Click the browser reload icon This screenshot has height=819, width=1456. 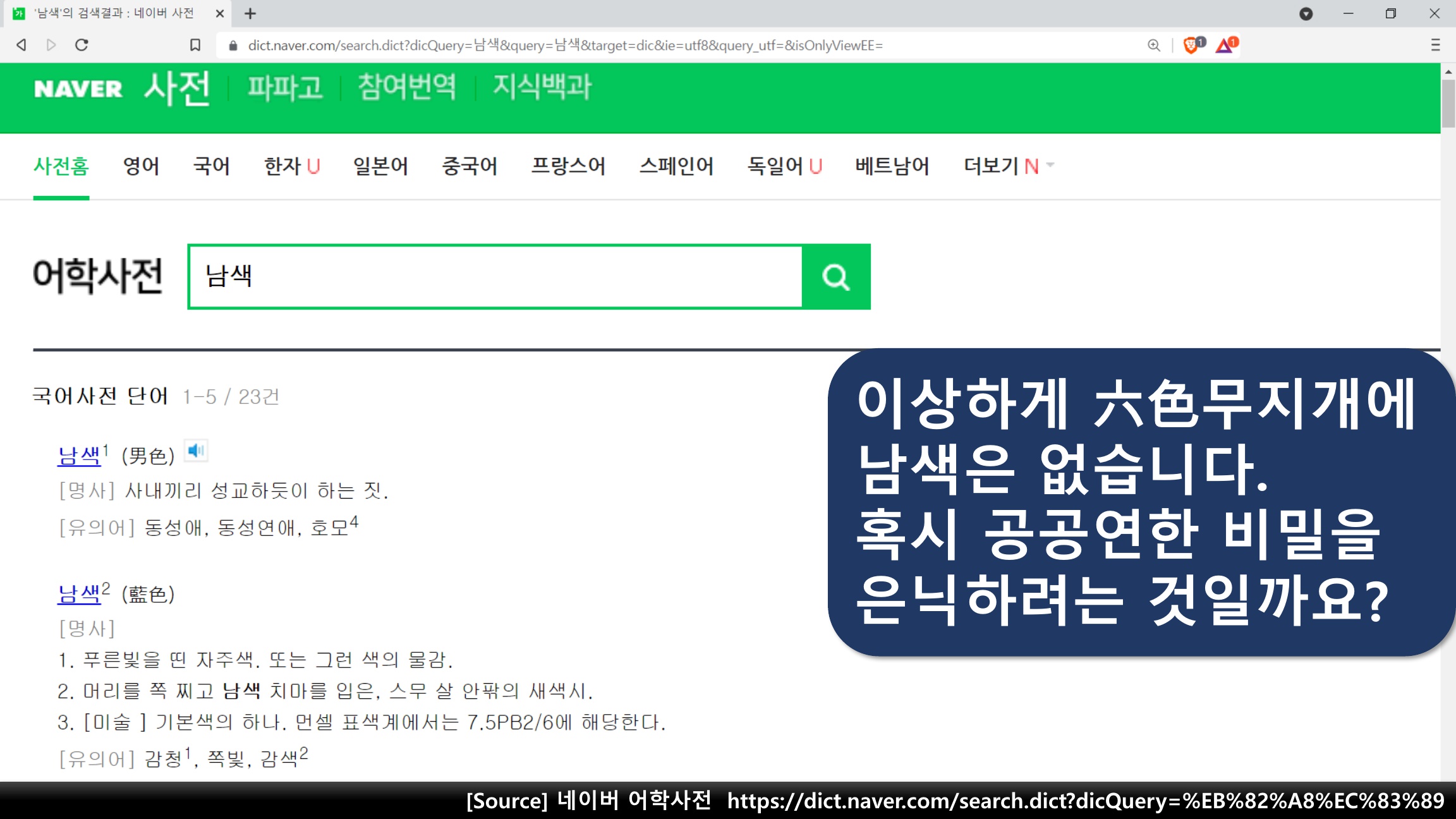pyautogui.click(x=82, y=45)
